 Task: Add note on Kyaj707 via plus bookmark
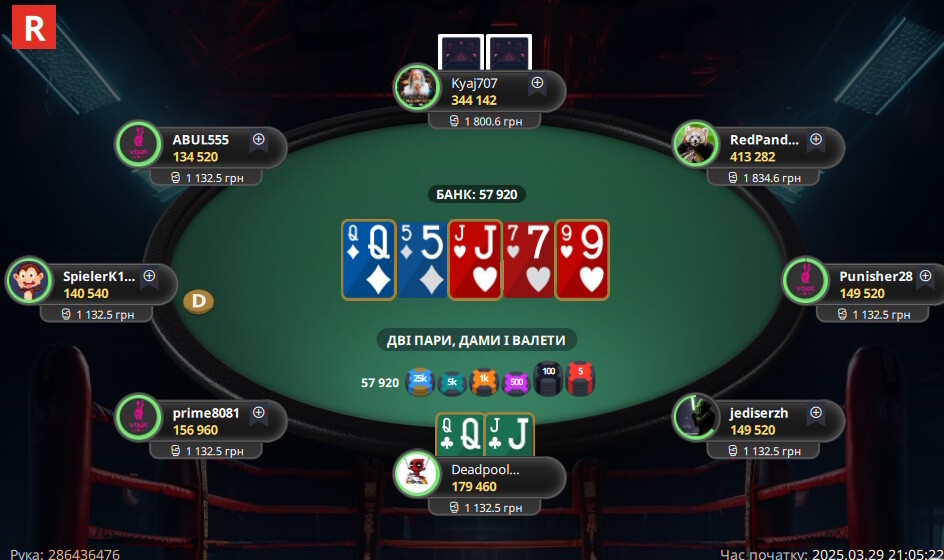(x=537, y=84)
